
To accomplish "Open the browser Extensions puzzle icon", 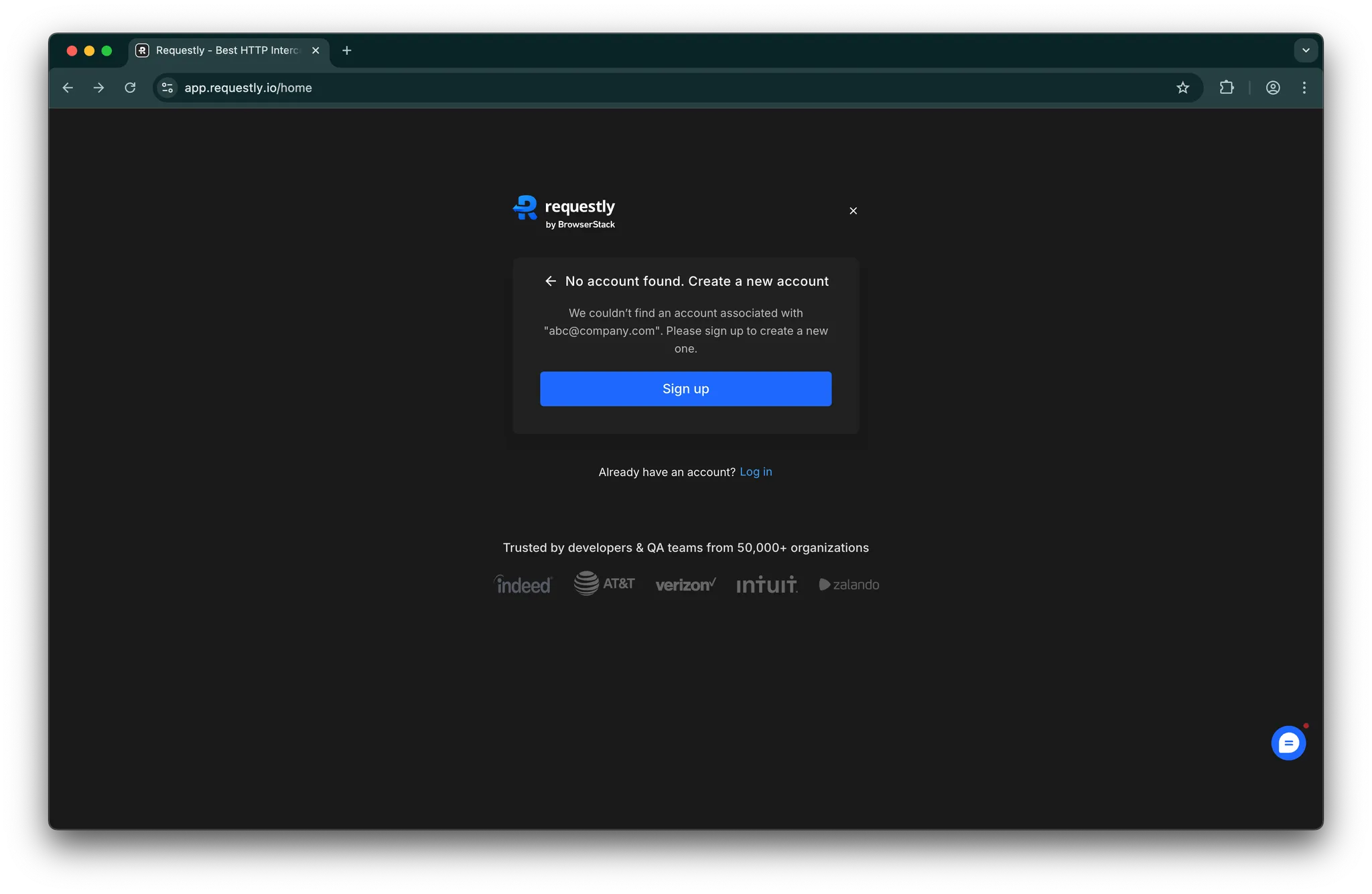I will coord(1226,88).
